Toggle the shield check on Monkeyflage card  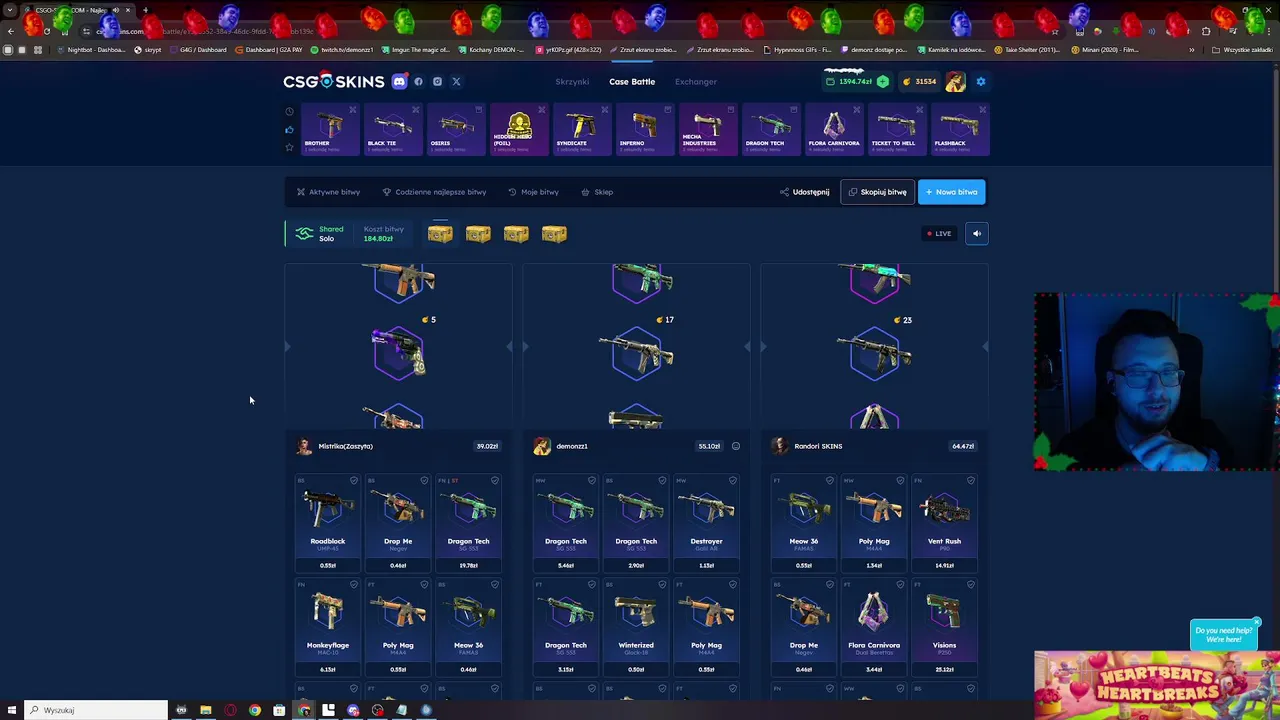[354, 585]
